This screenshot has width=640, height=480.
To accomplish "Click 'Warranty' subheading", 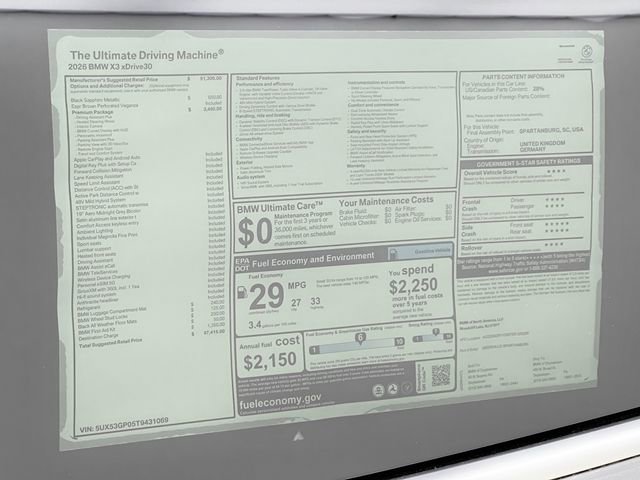I will [356, 166].
